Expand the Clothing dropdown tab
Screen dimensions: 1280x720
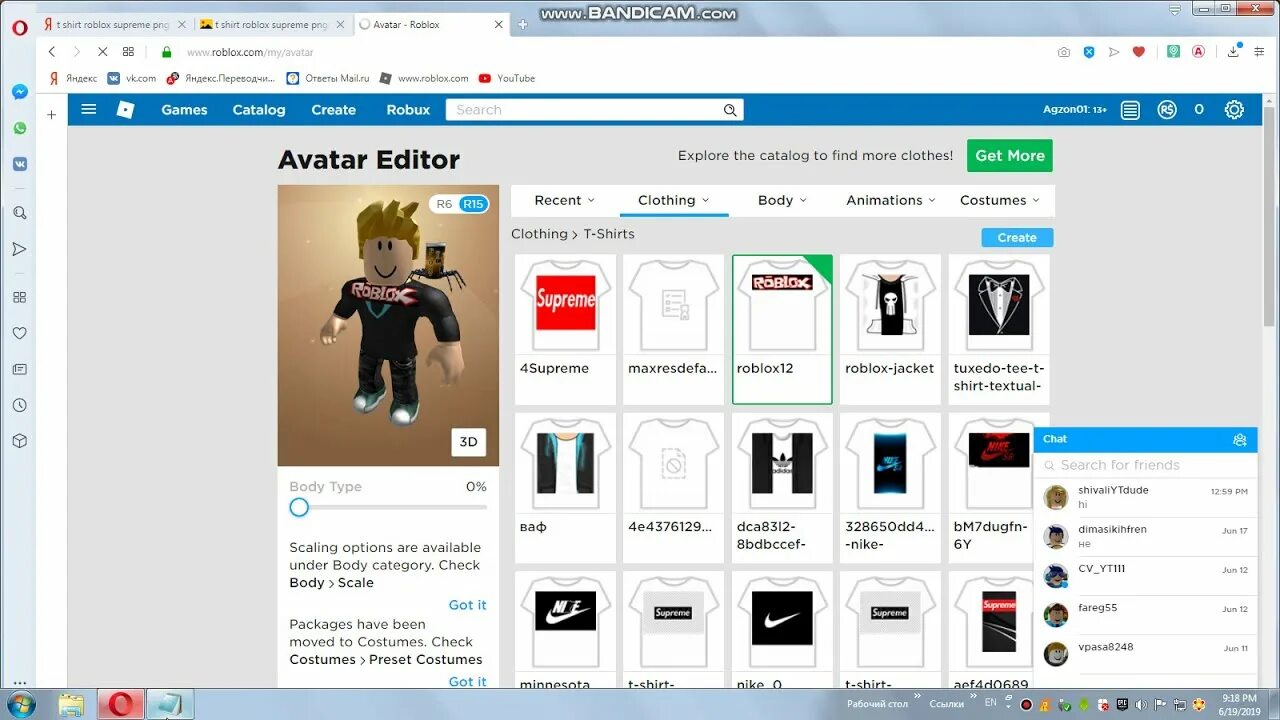coord(674,200)
